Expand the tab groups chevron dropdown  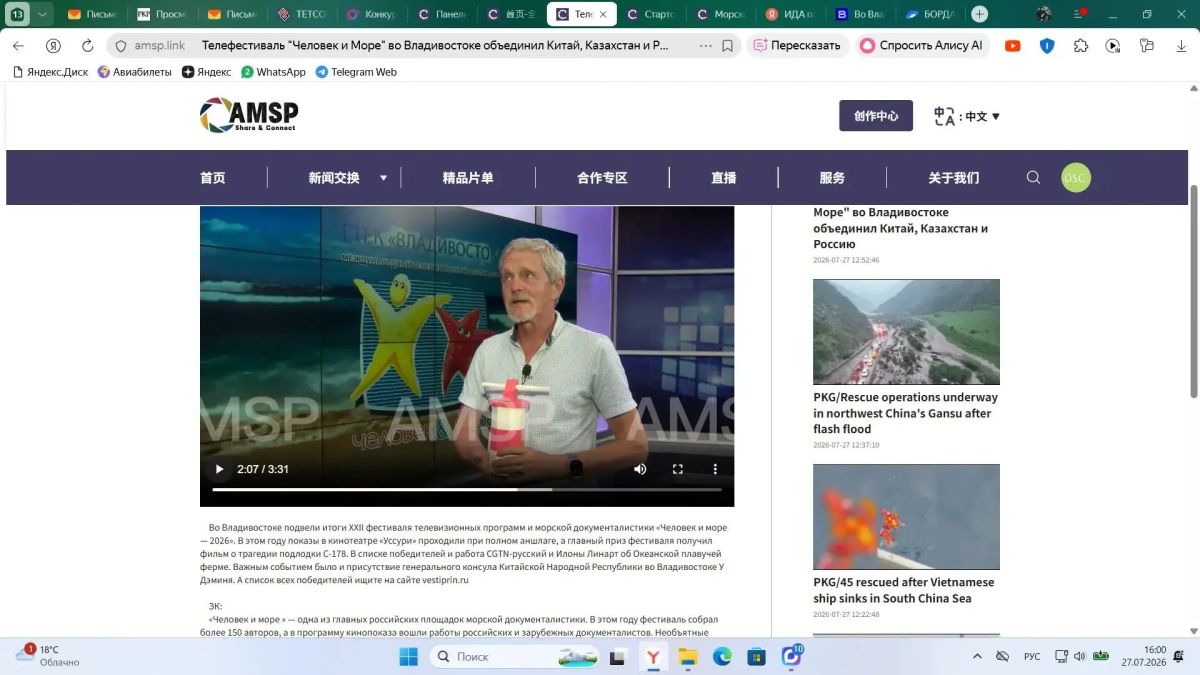[x=42, y=14]
